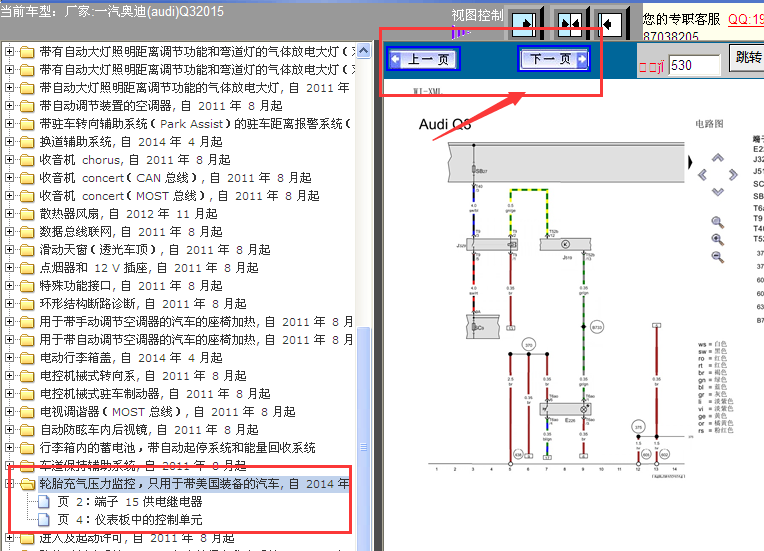Expand 带自动调节装置的空调器 node

9,105
